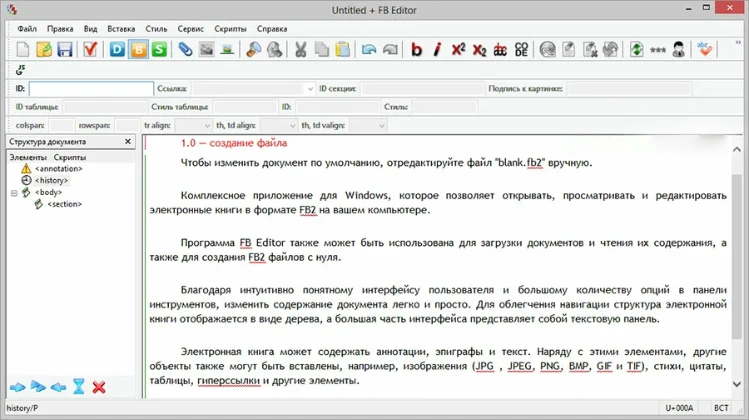Attach a binary file with the paperclip icon
This screenshot has height=420, width=749.
185,49
